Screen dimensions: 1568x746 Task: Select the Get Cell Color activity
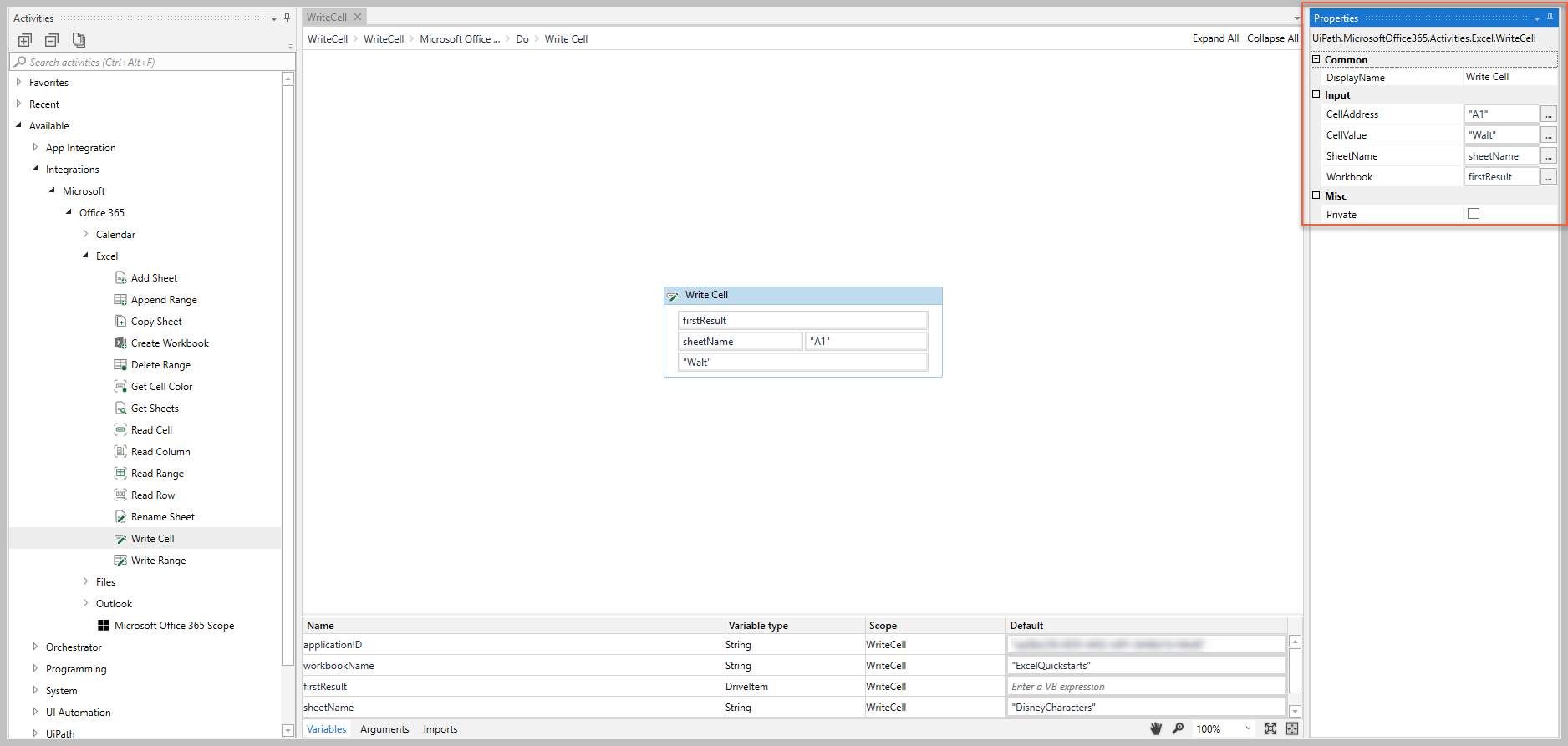pyautogui.click(x=161, y=387)
